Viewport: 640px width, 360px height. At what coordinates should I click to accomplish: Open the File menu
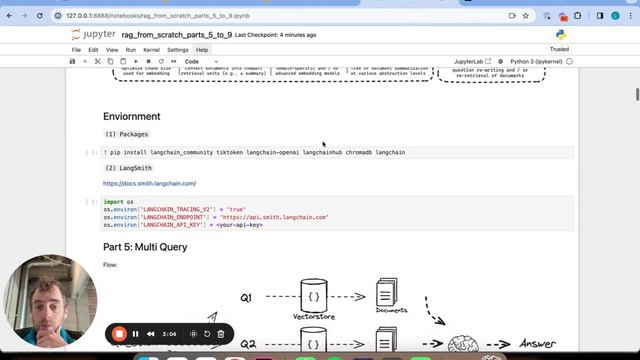(x=76, y=50)
